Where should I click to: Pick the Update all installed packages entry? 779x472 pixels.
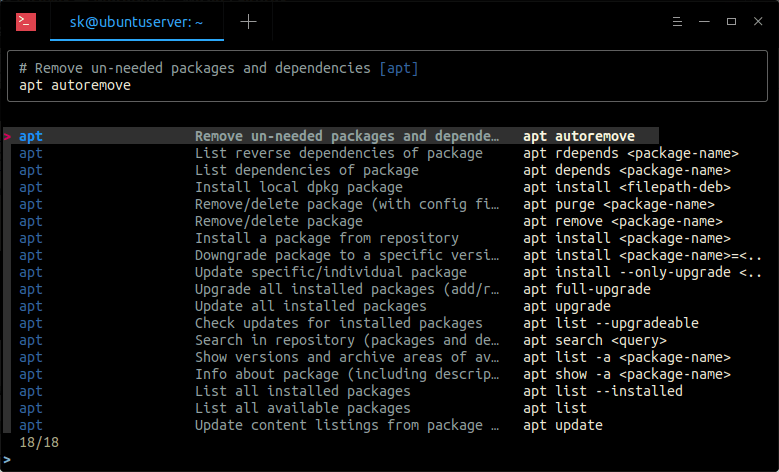tap(310, 306)
